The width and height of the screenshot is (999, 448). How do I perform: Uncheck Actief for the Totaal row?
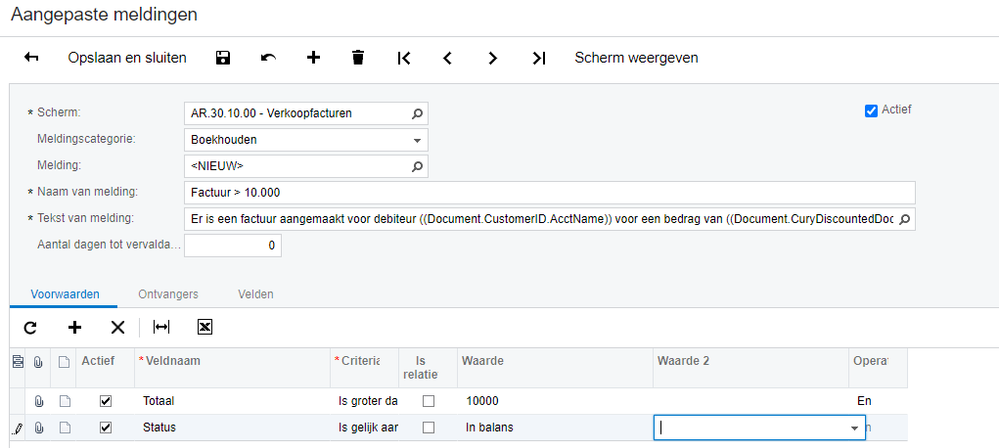click(x=106, y=401)
